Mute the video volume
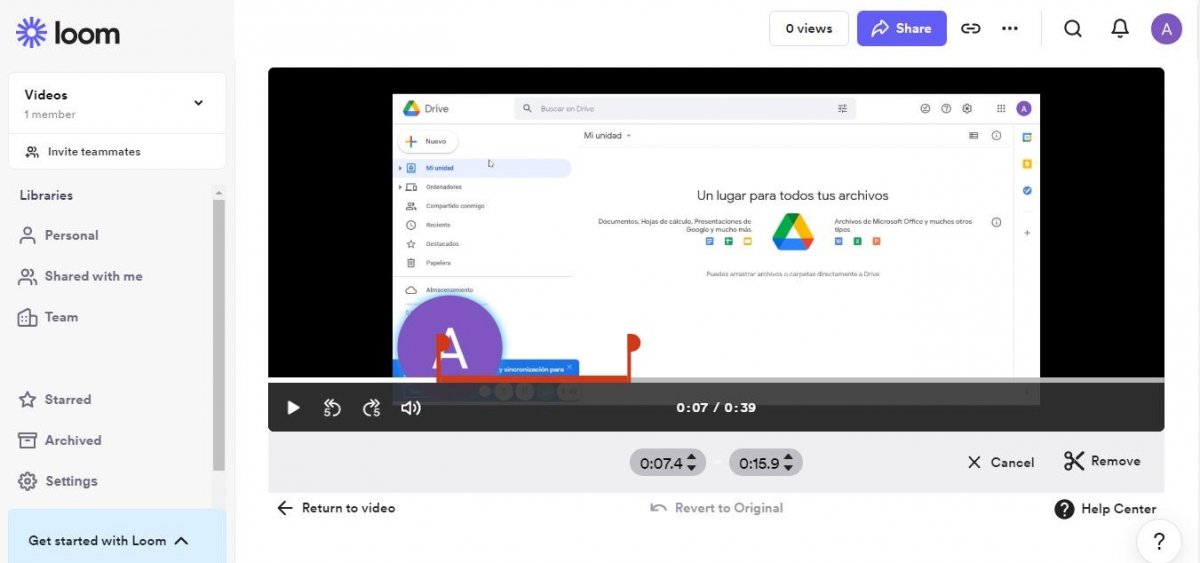The width and height of the screenshot is (1200, 563). [x=410, y=408]
